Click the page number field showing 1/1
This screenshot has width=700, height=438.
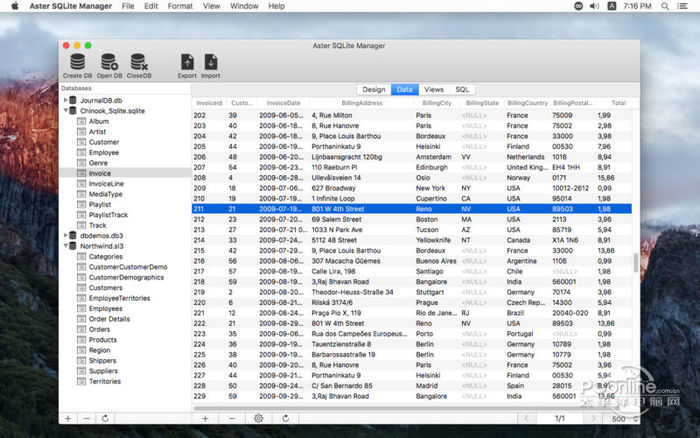click(x=560, y=418)
